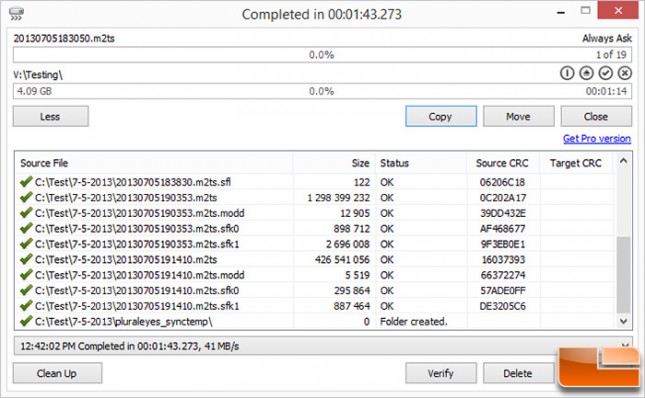
Task: Click the green check beside 20130705190353.m2ts
Action: (26, 197)
